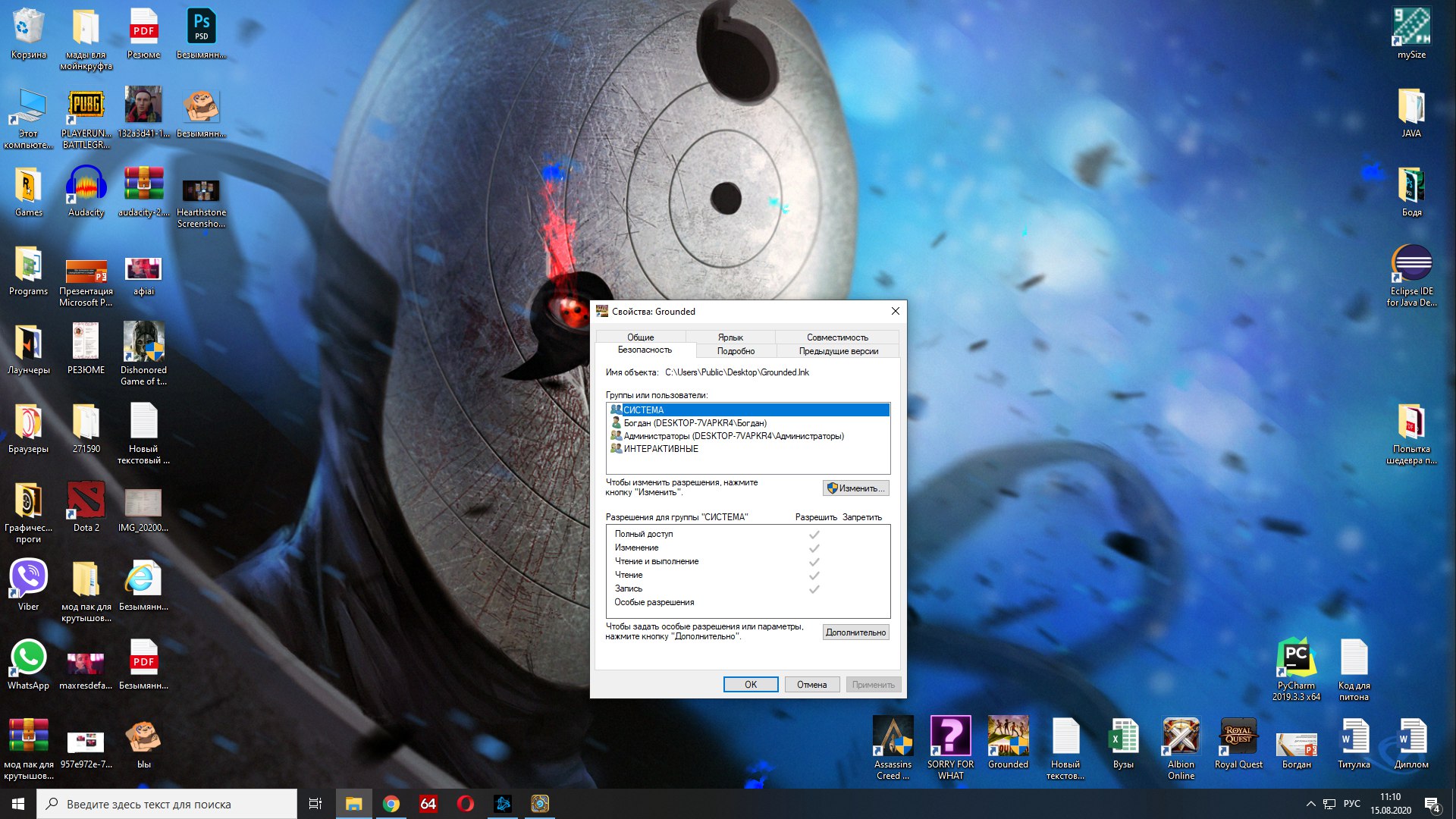Select the Презентация Microsoft PowerPoint file
Image resolution: width=1456 pixels, height=819 pixels.
(86, 282)
